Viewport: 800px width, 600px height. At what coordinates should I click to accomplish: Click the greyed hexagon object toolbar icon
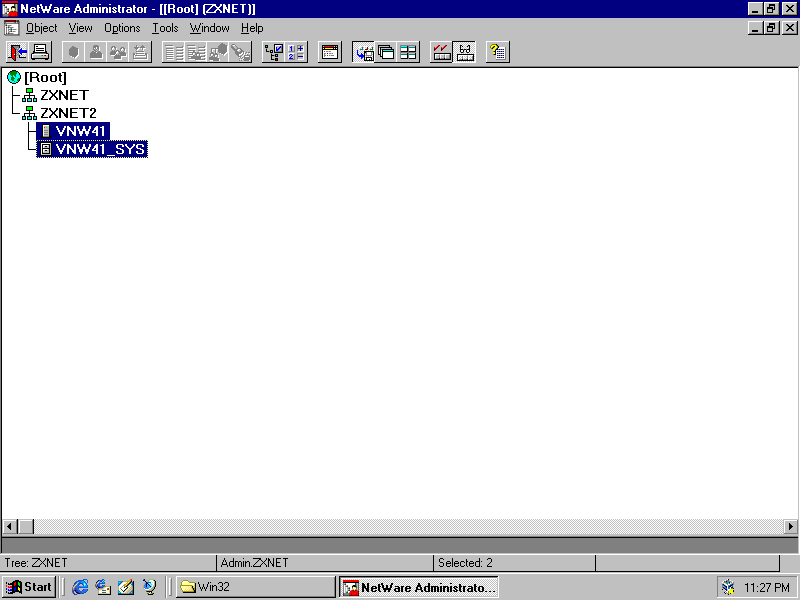click(73, 52)
